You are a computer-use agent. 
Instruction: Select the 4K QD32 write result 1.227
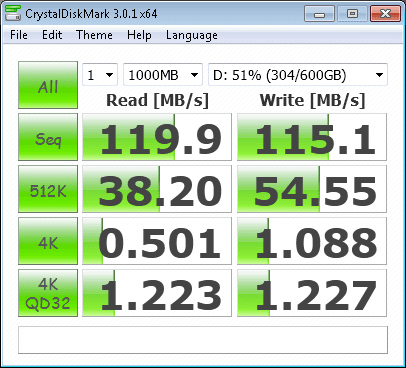pyautogui.click(x=312, y=293)
